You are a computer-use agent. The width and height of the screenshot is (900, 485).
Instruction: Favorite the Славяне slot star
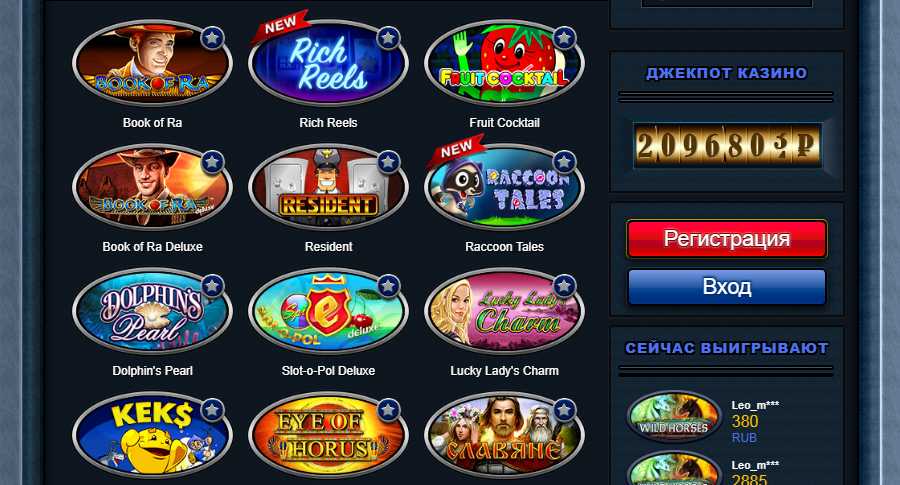564,410
